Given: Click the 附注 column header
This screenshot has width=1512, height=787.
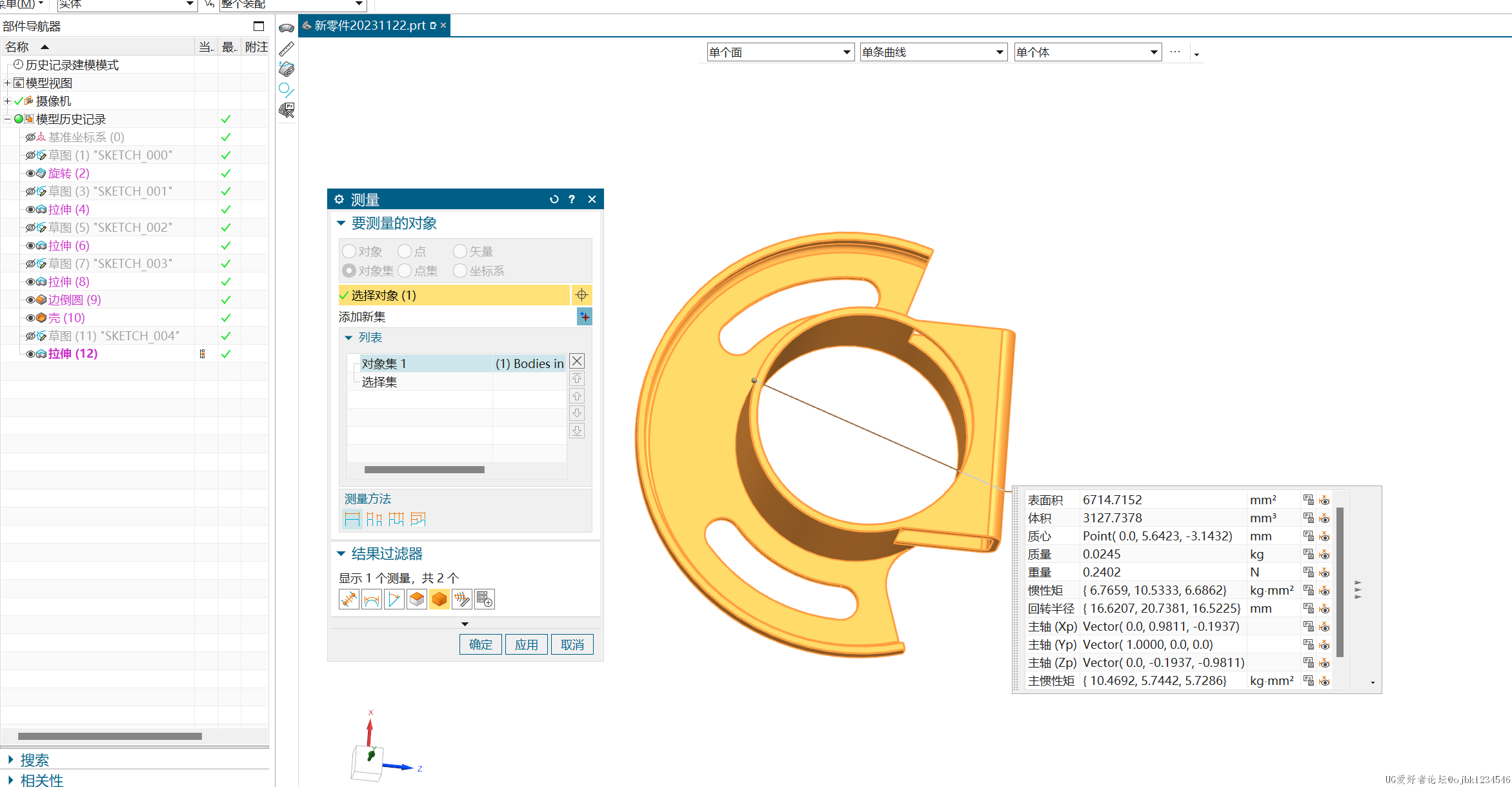Looking at the screenshot, I should tap(256, 46).
